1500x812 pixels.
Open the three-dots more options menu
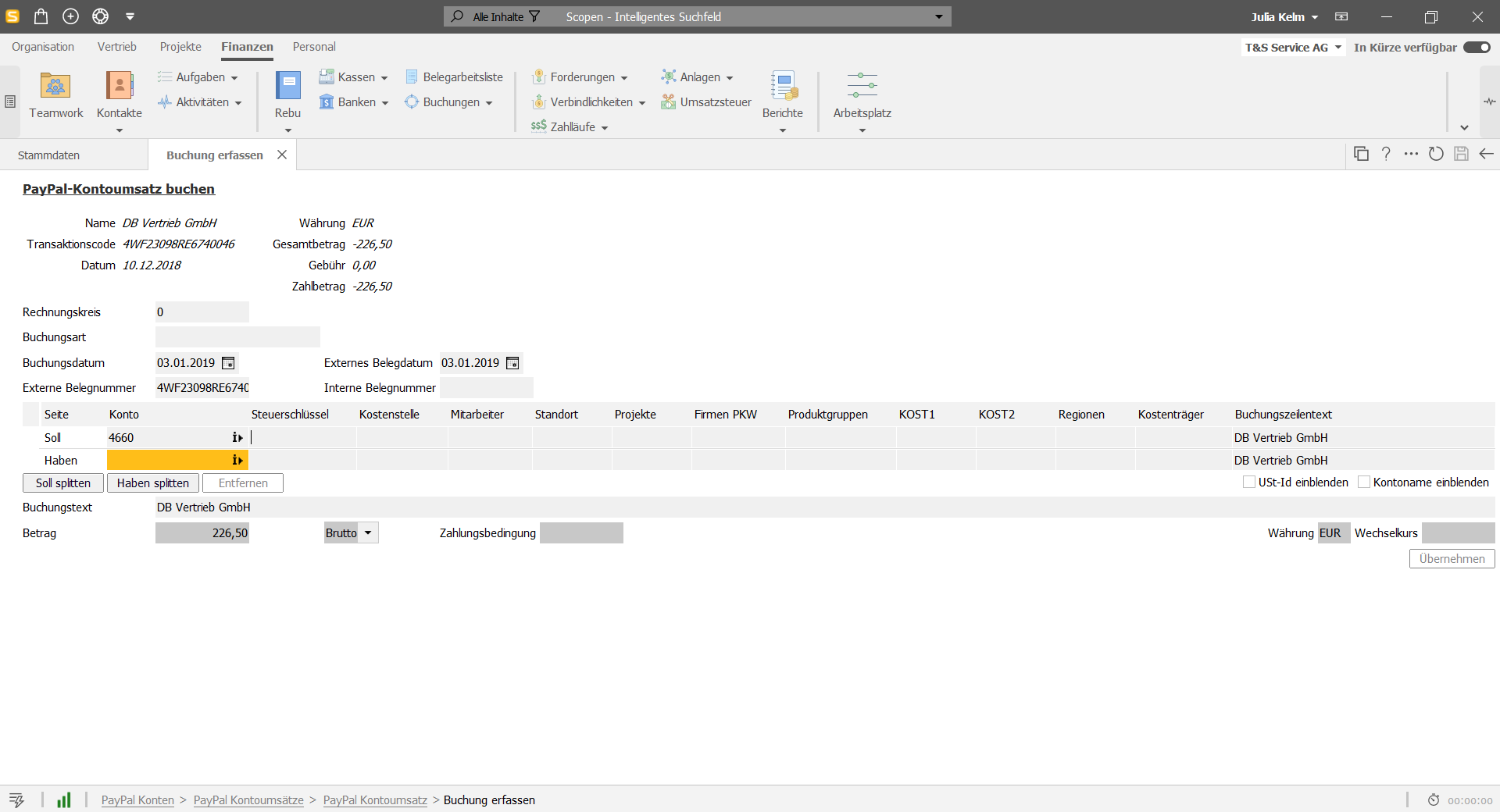pos(1411,154)
